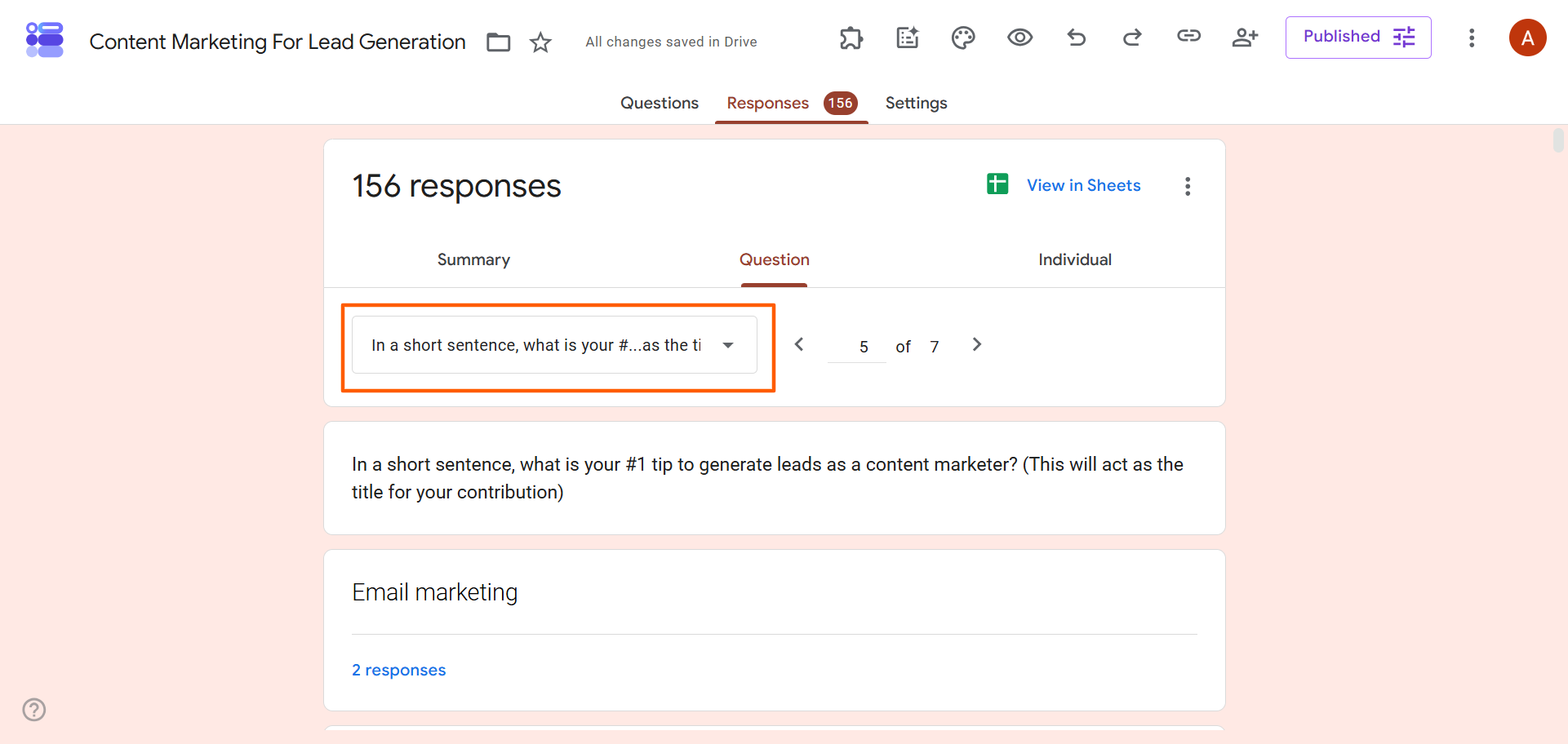The width and height of the screenshot is (1568, 744).
Task: Switch to Summary view
Action: tap(473, 259)
